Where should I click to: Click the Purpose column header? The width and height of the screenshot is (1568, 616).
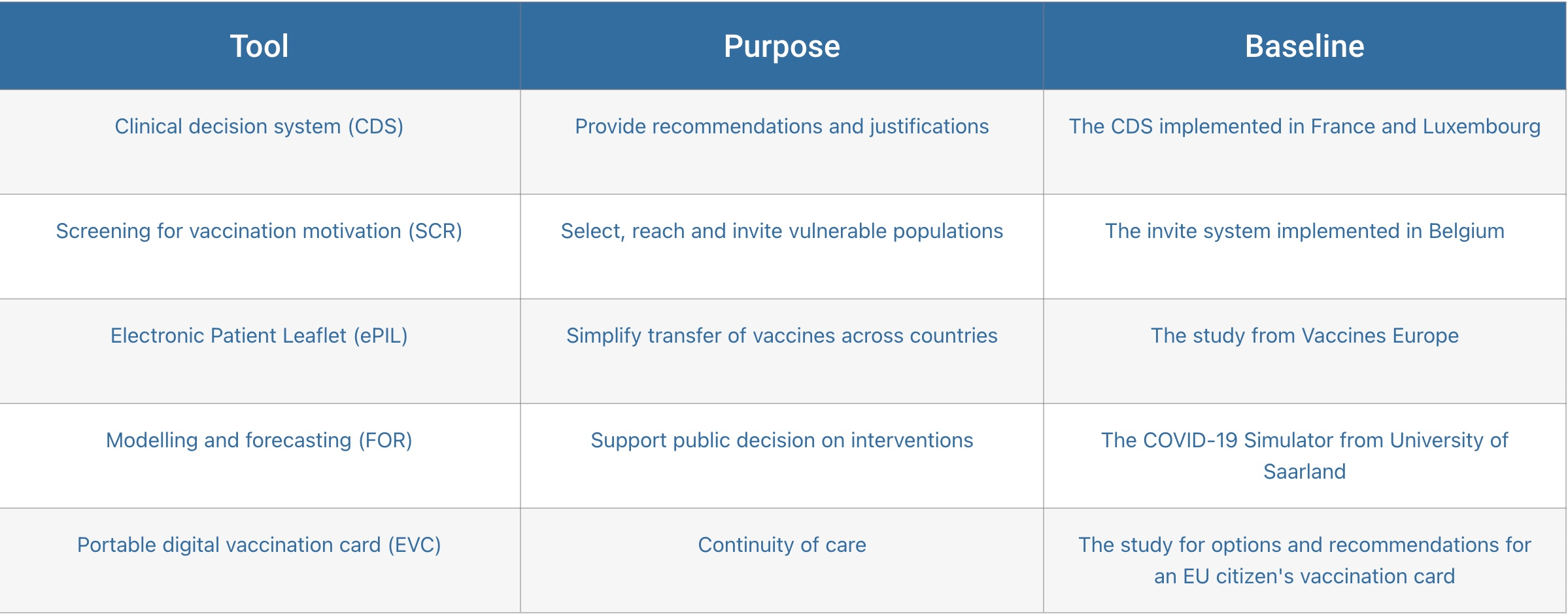point(782,46)
